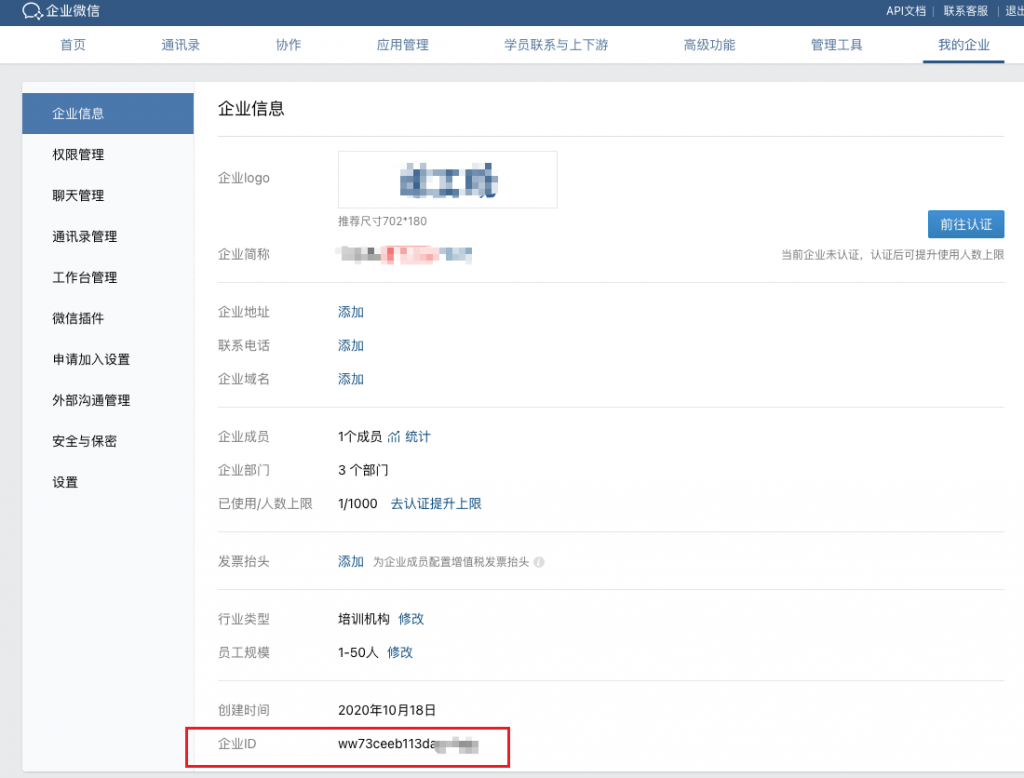Select the 1/1000 usage value

click(x=358, y=504)
